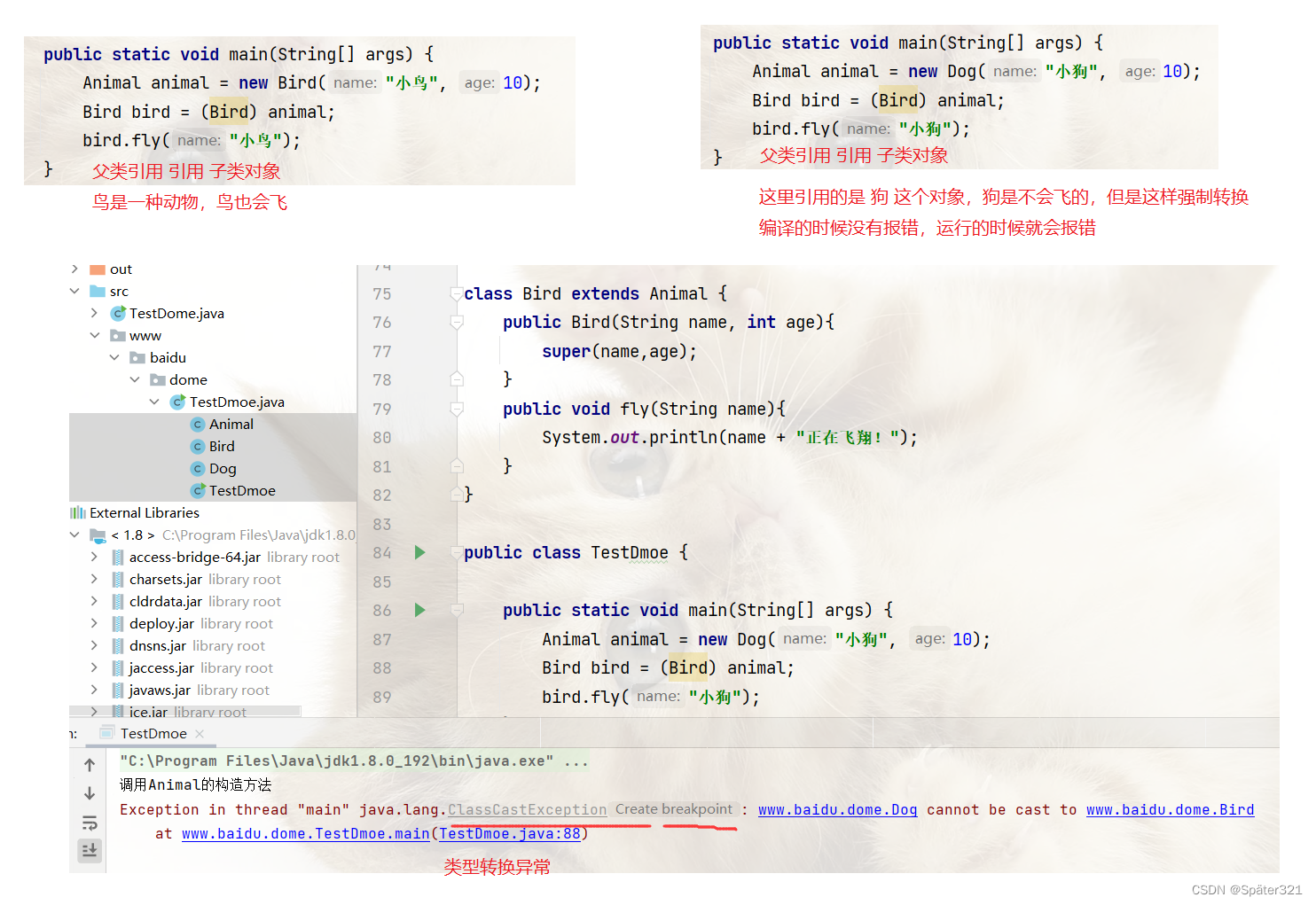
Task: Click the run gutter arrow beside class TestDmoe
Action: [x=420, y=553]
